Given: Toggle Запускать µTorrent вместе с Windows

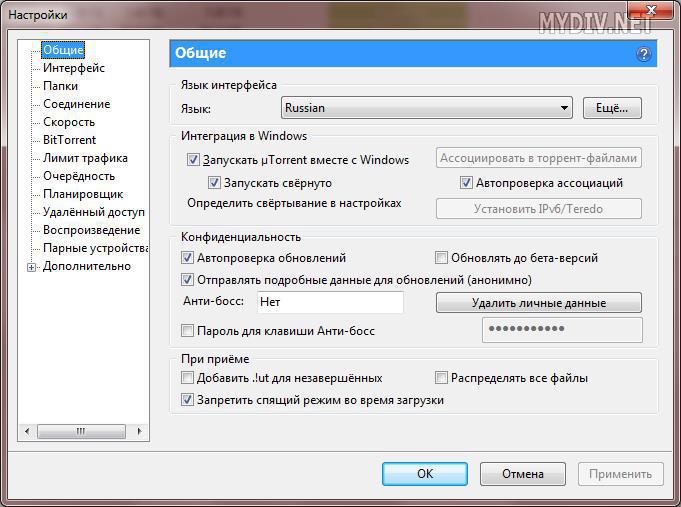Looking at the screenshot, I should (193, 159).
